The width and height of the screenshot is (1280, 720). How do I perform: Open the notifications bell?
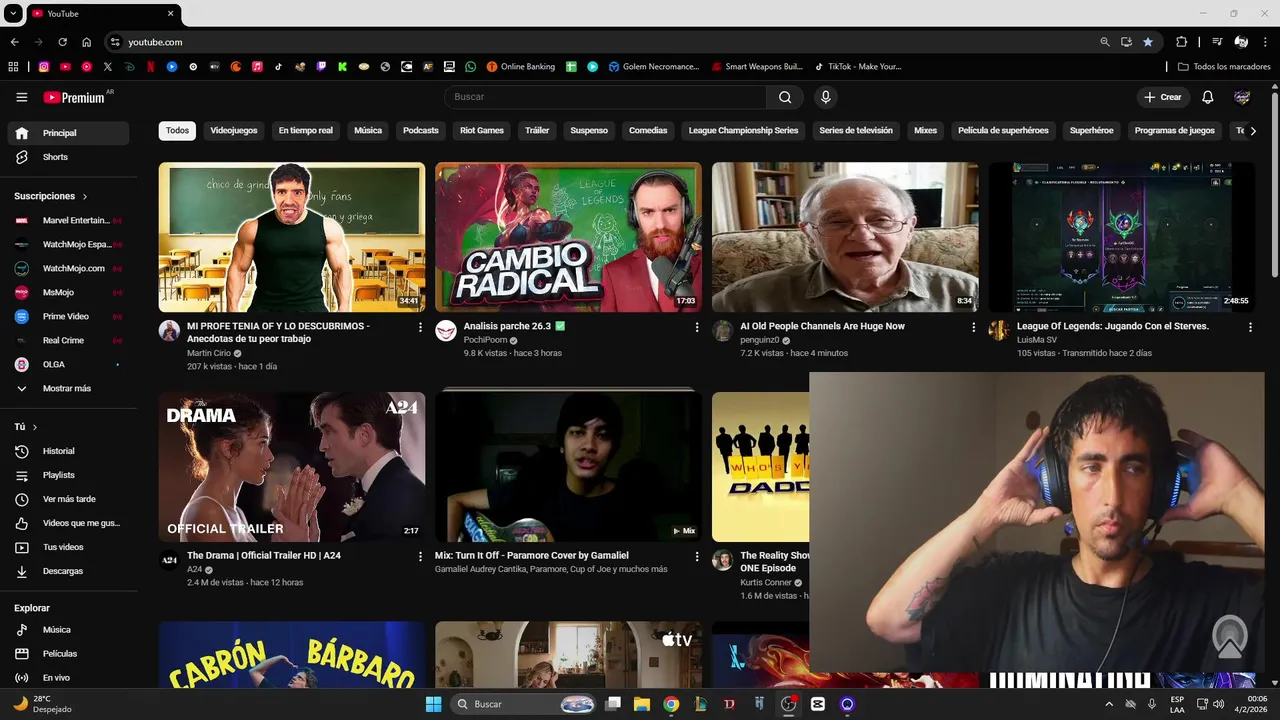1207,97
